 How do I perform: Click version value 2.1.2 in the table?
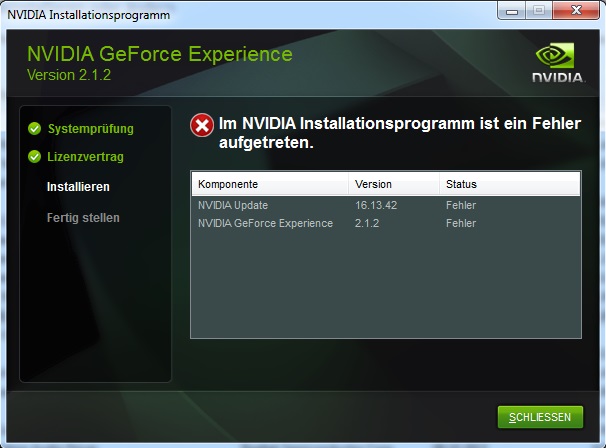click(367, 223)
